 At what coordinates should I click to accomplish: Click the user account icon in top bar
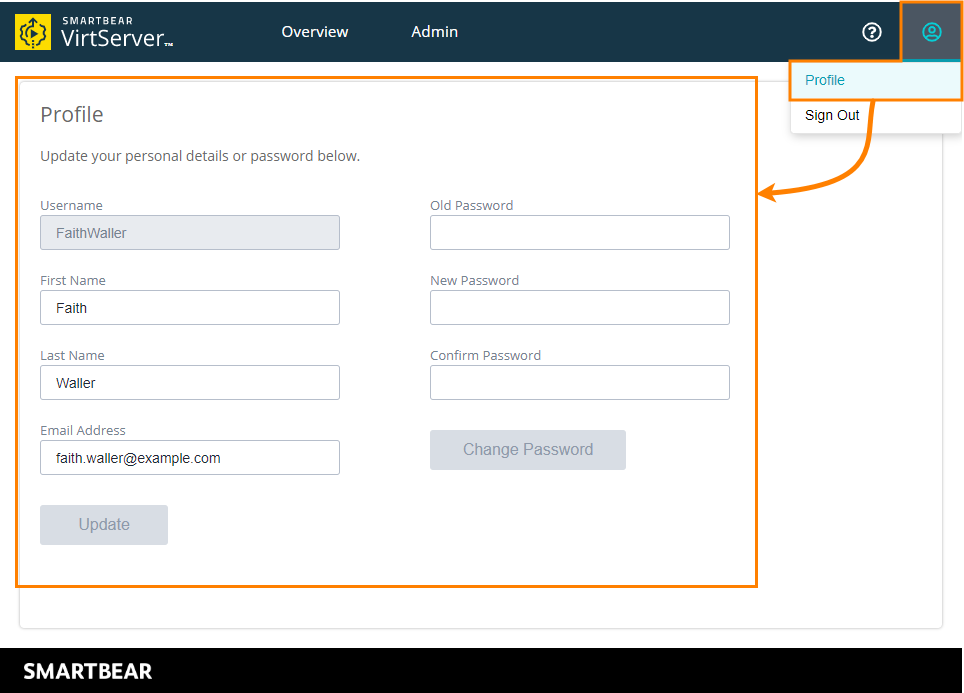931,31
